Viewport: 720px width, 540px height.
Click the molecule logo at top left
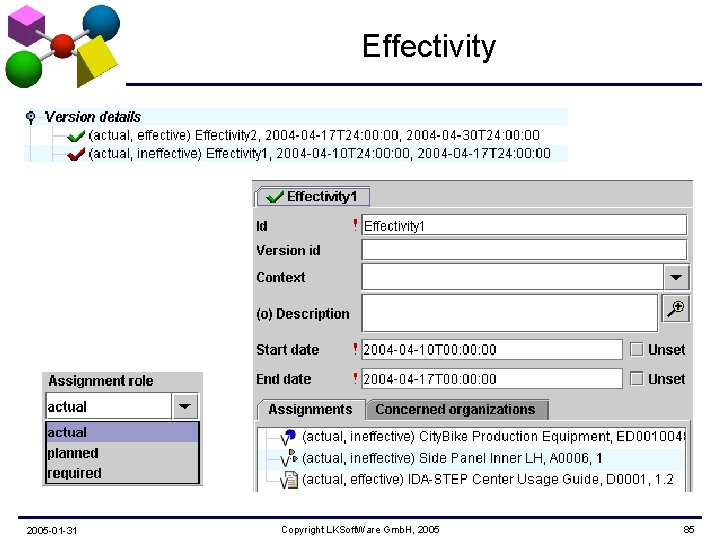[62, 46]
